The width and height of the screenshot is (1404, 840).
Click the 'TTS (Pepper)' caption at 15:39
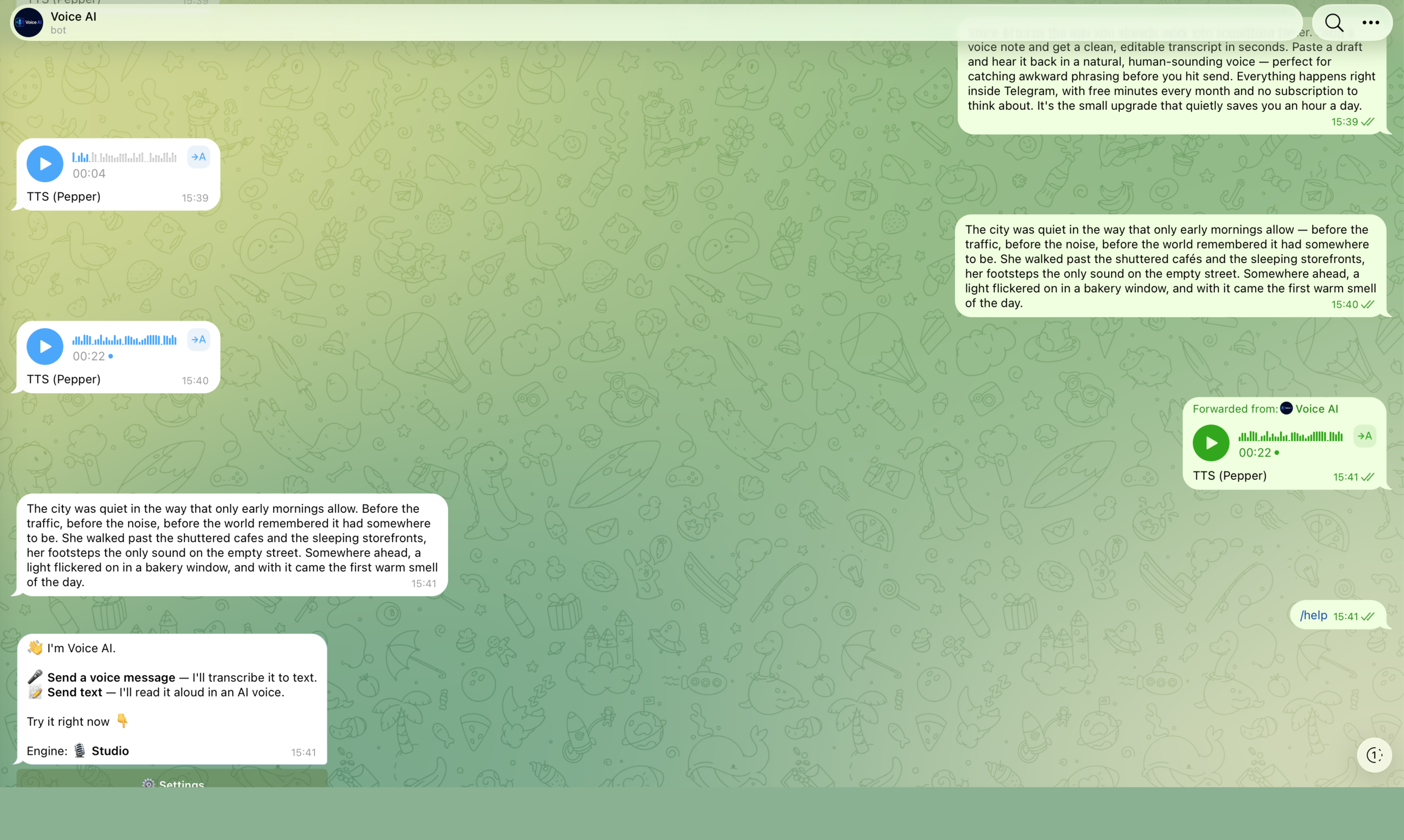[x=64, y=196]
